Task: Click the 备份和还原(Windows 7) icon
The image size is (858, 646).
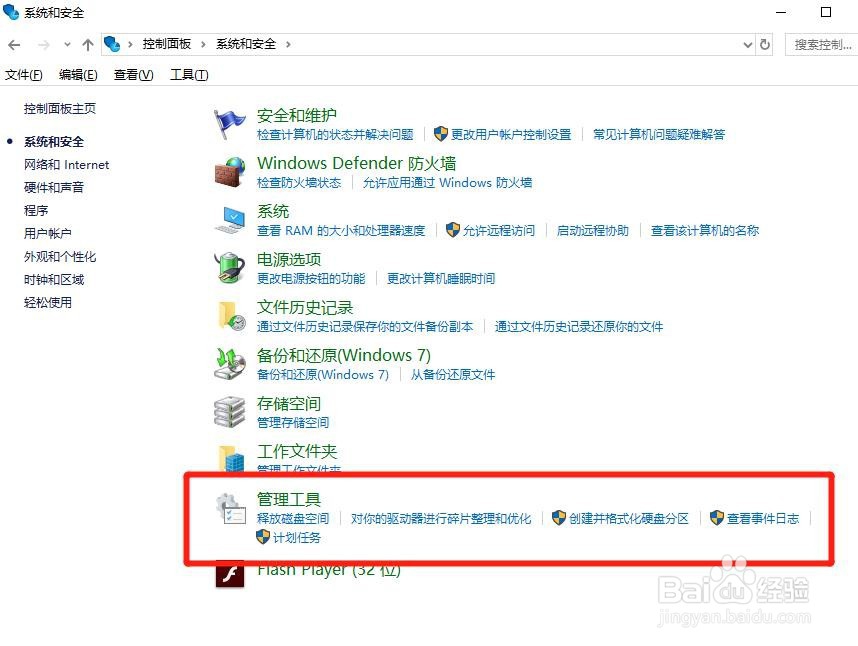Action: coord(230,363)
